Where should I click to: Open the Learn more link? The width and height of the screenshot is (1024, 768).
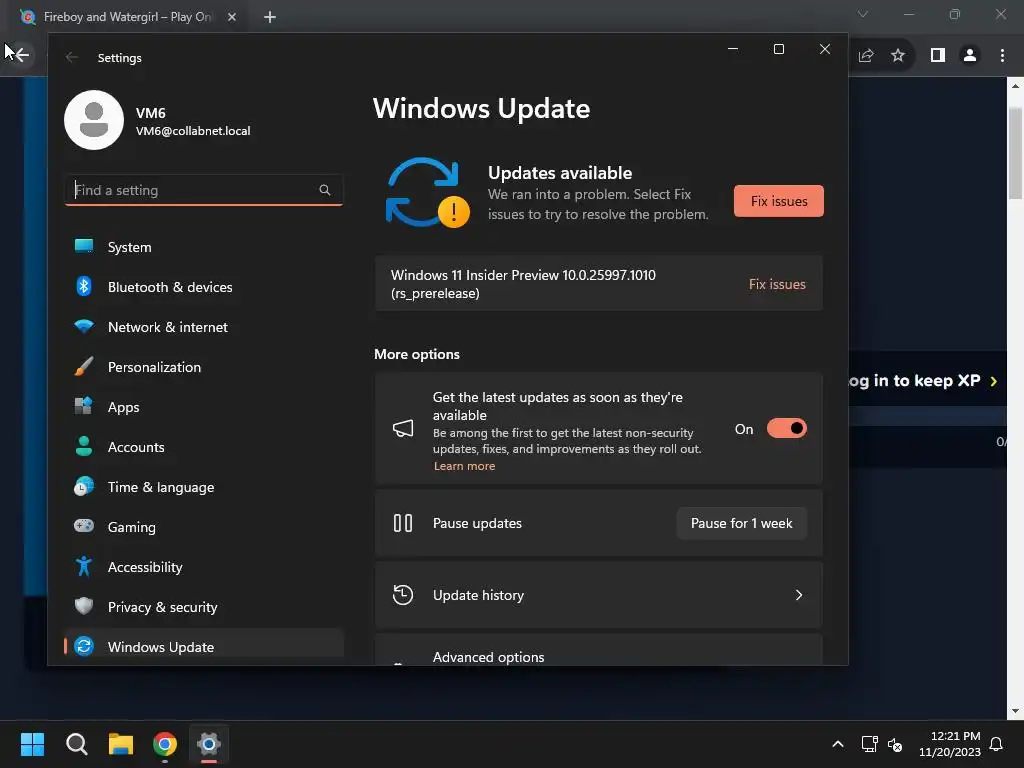(464, 466)
